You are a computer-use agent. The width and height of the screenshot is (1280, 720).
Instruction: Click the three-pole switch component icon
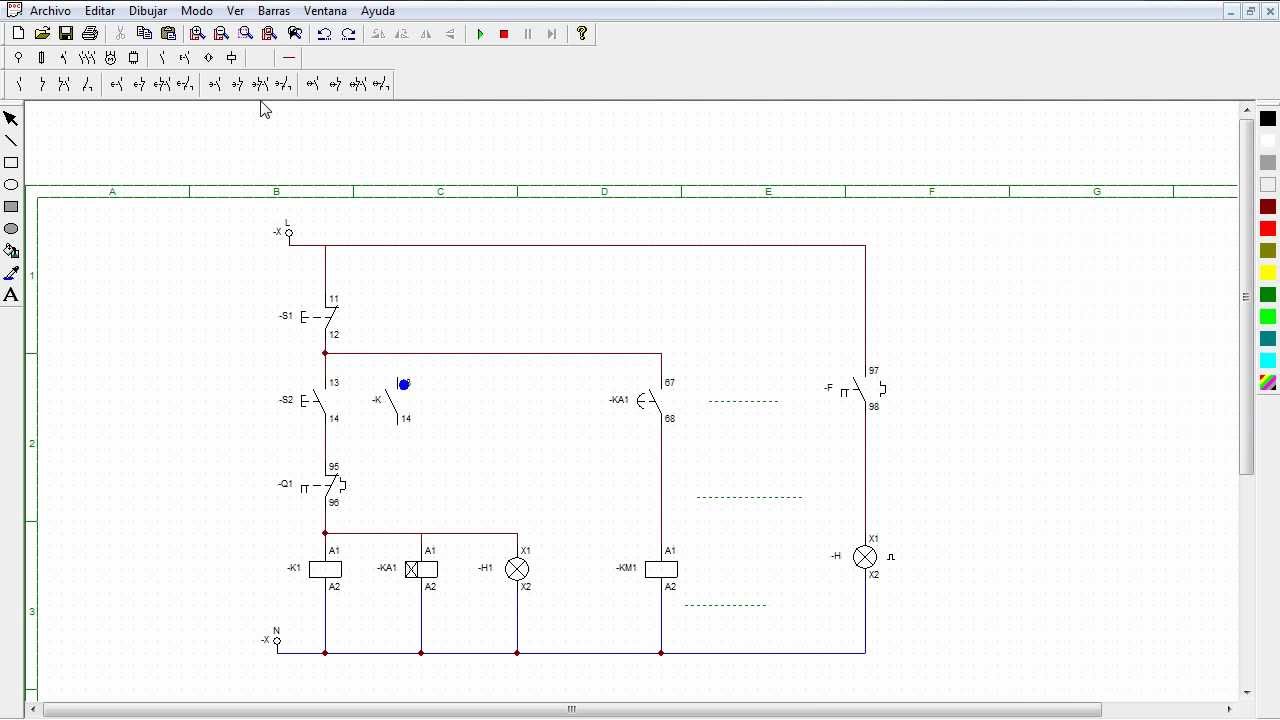87,58
